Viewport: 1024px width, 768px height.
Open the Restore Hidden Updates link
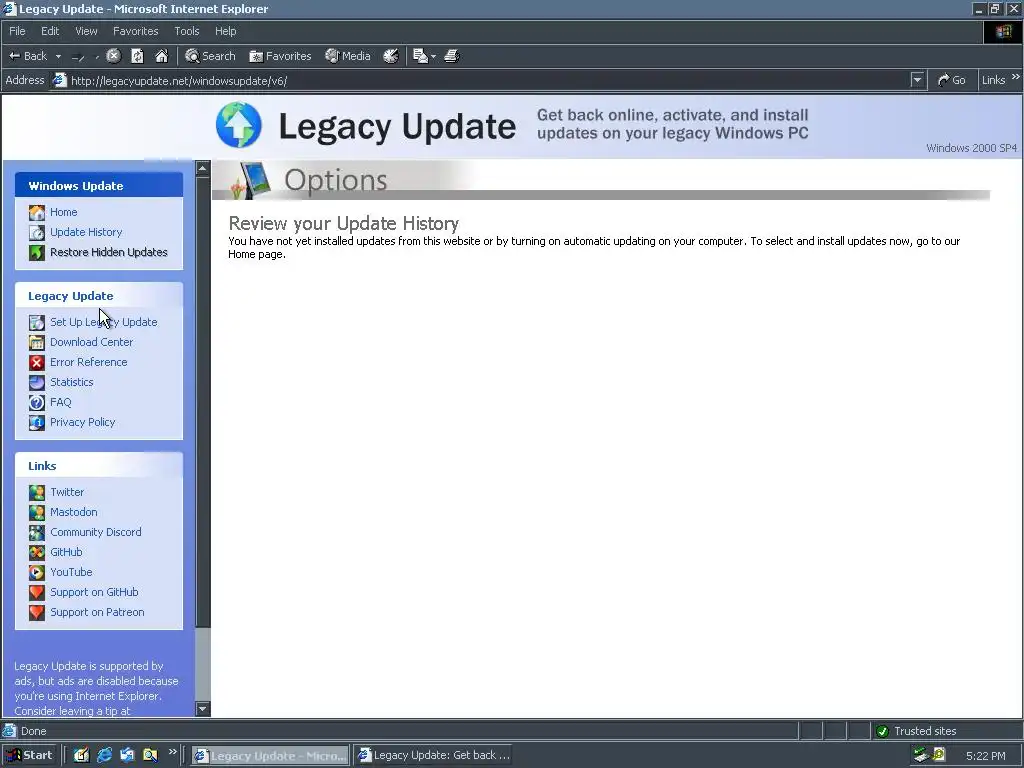[x=109, y=252]
